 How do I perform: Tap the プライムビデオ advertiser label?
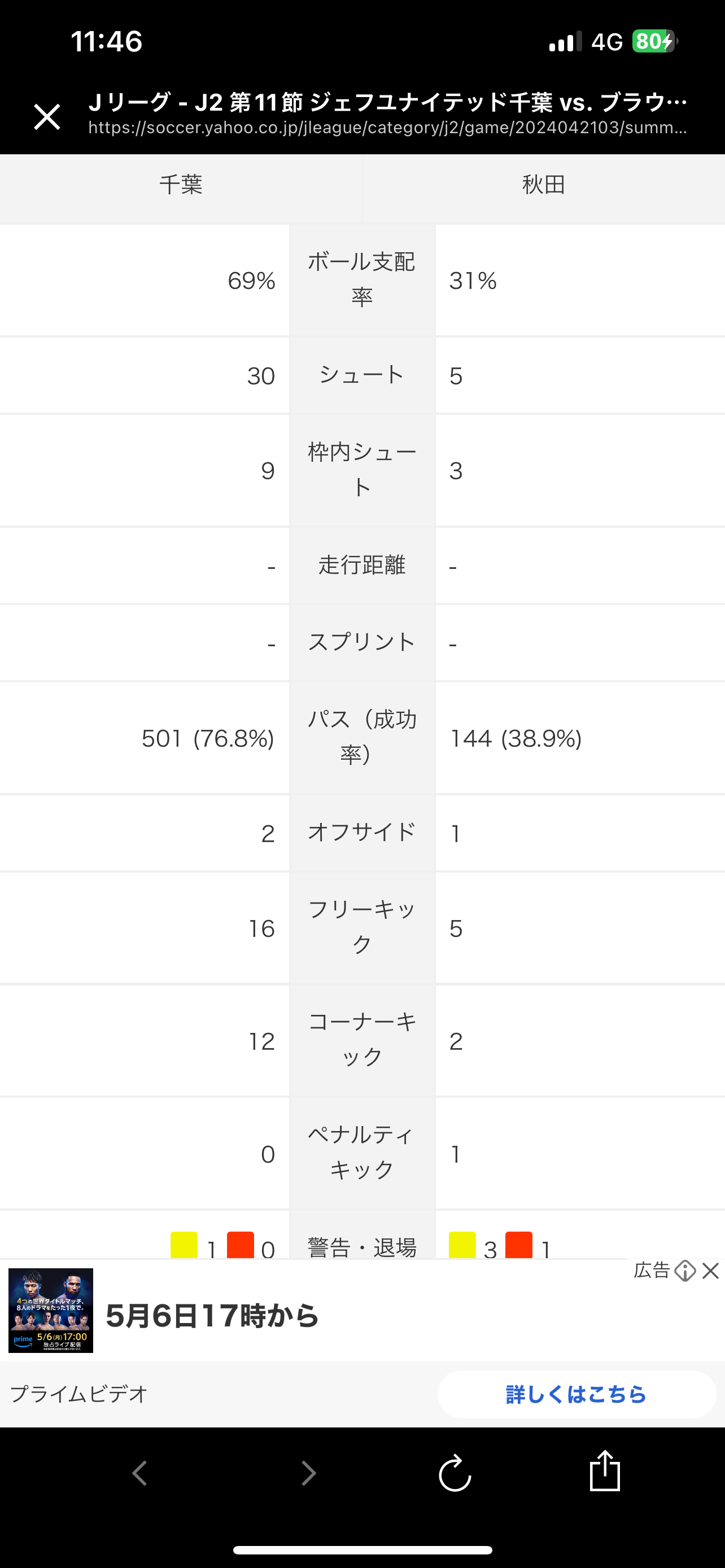[x=79, y=1394]
